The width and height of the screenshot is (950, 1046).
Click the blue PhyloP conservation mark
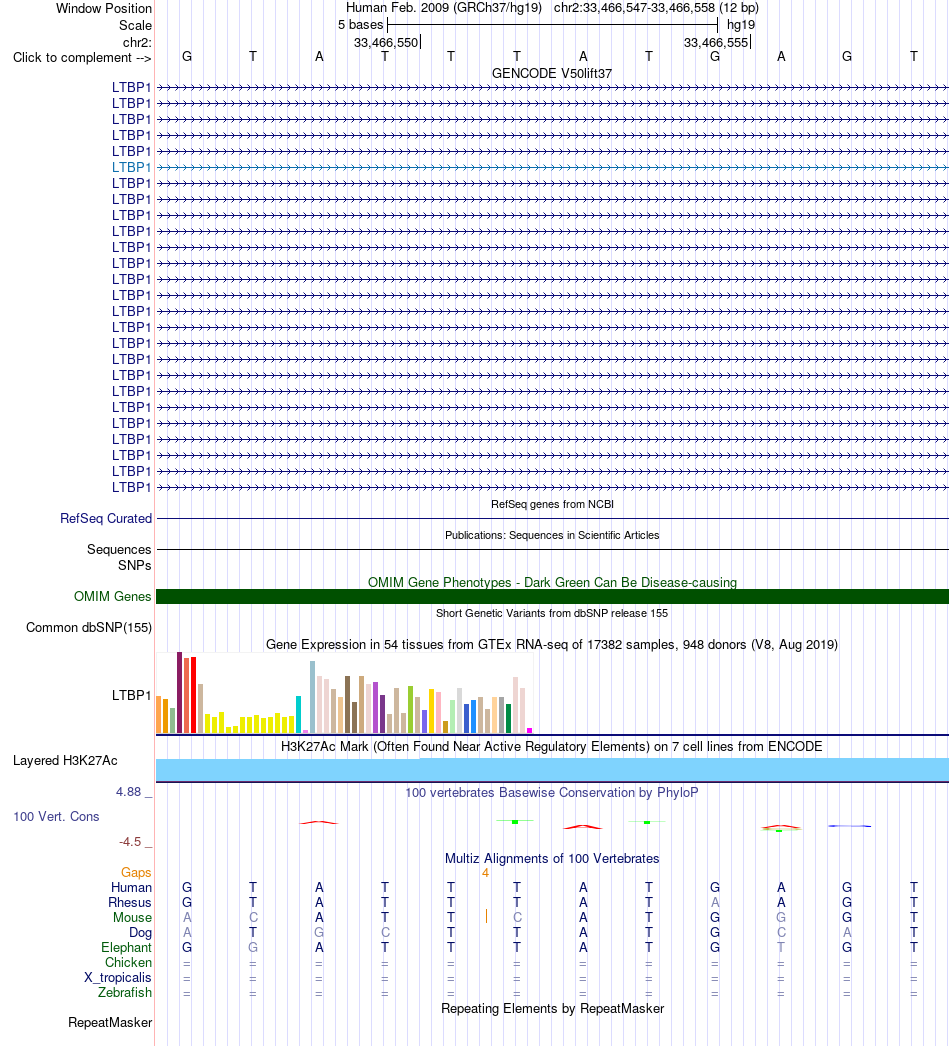point(849,826)
